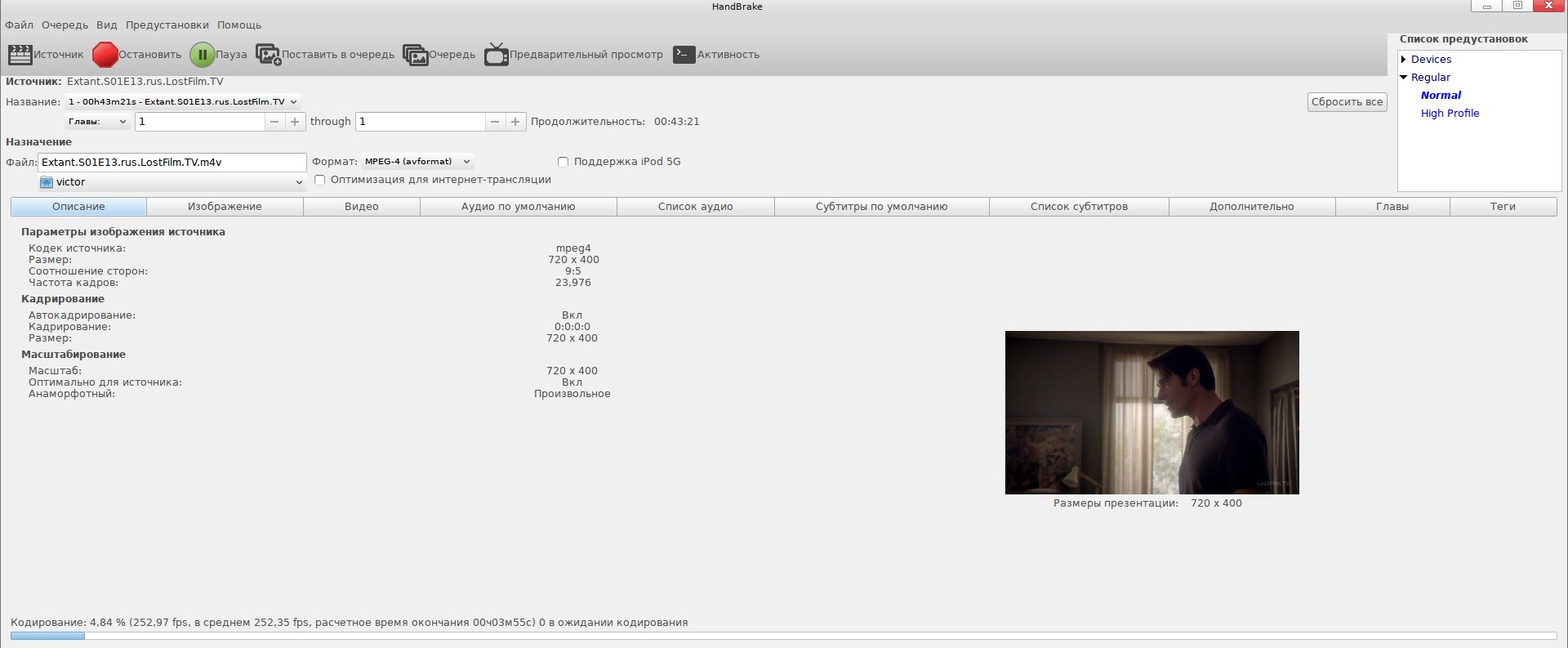Expand the Devices preset group
The height and width of the screenshot is (648, 1568).
pos(1404,60)
